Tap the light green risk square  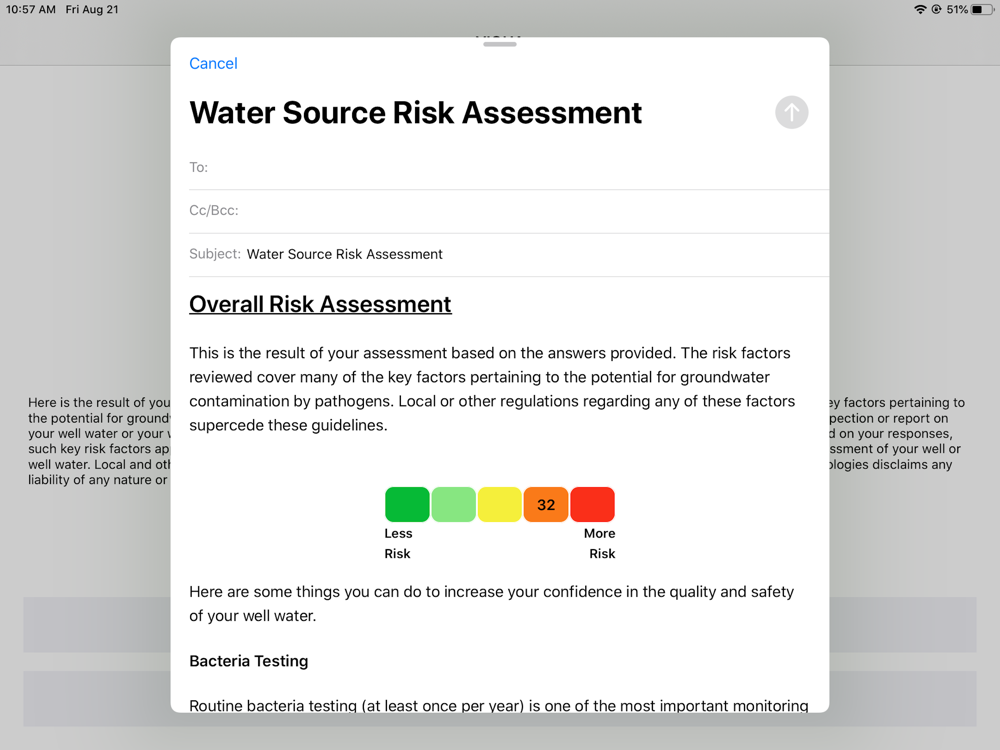tap(453, 504)
